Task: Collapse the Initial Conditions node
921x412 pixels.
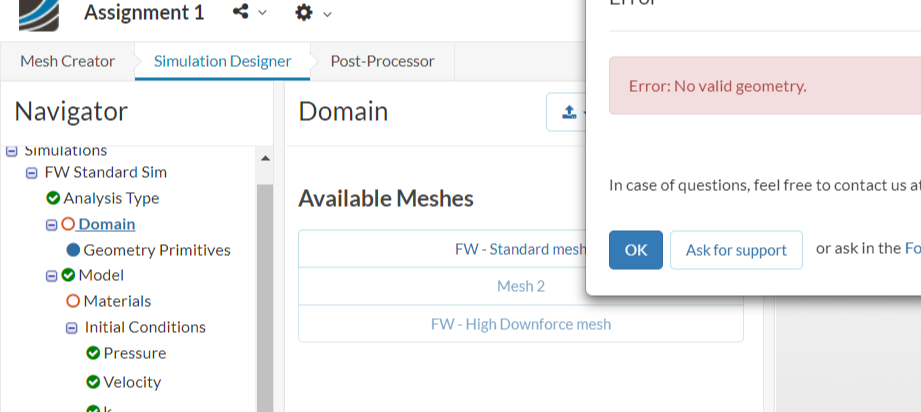Action: click(x=72, y=327)
